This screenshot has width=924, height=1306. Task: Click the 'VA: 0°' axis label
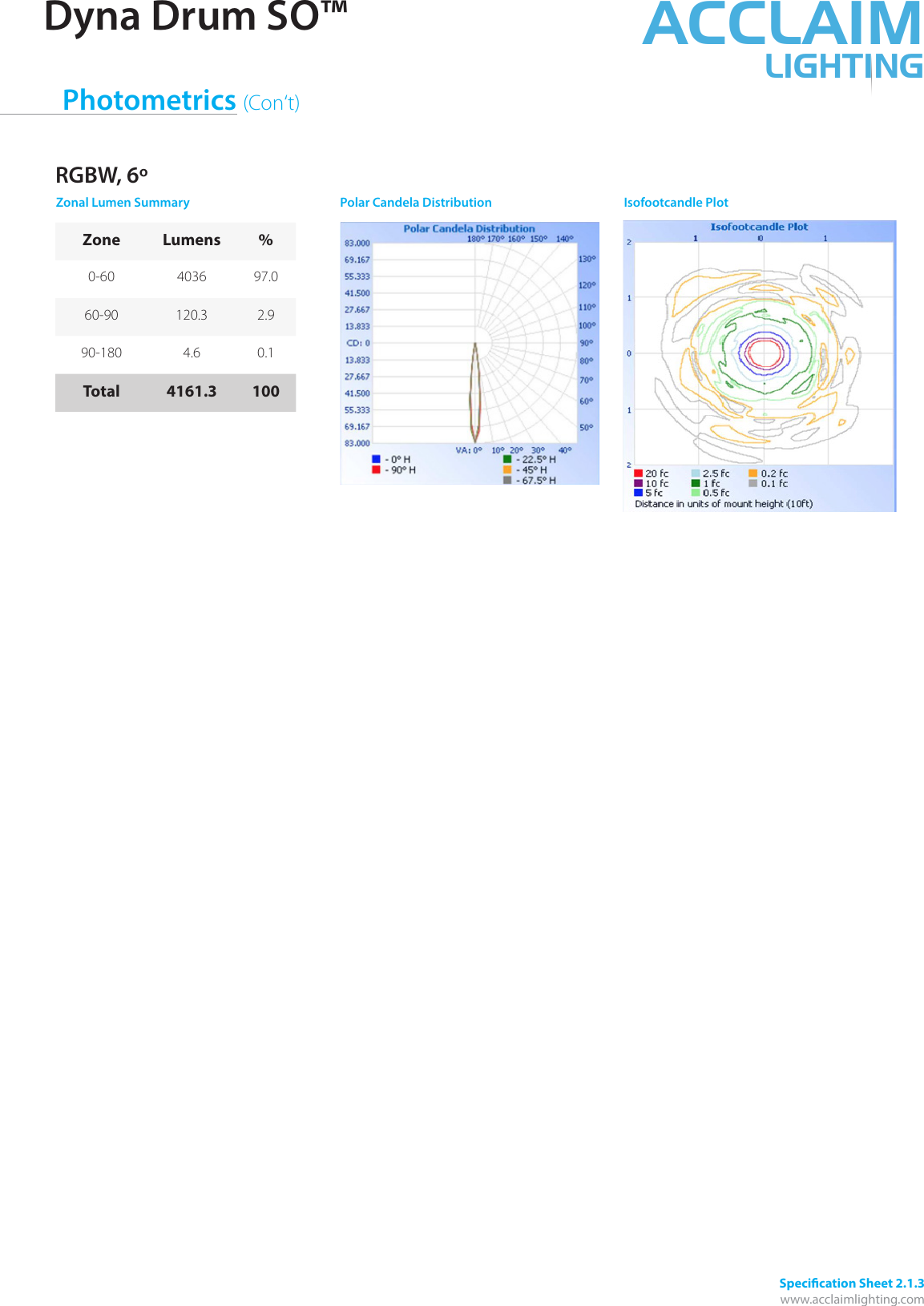[469, 450]
